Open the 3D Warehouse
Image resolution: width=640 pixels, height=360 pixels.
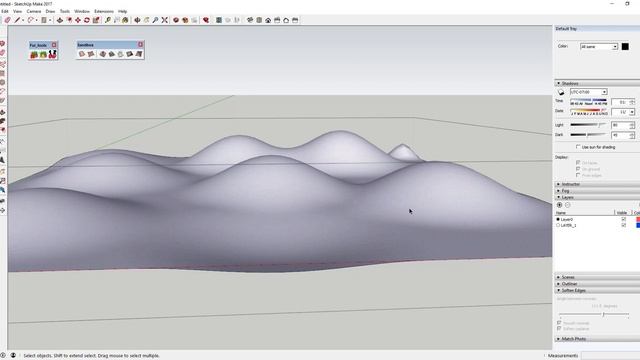(176, 20)
